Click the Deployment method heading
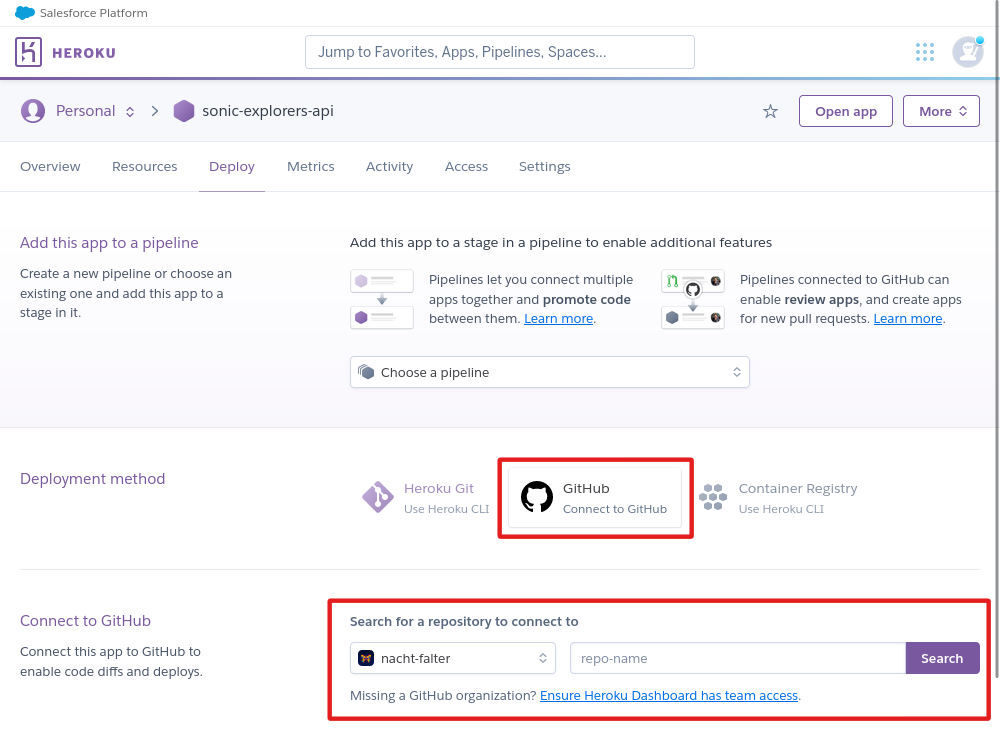 tap(92, 479)
